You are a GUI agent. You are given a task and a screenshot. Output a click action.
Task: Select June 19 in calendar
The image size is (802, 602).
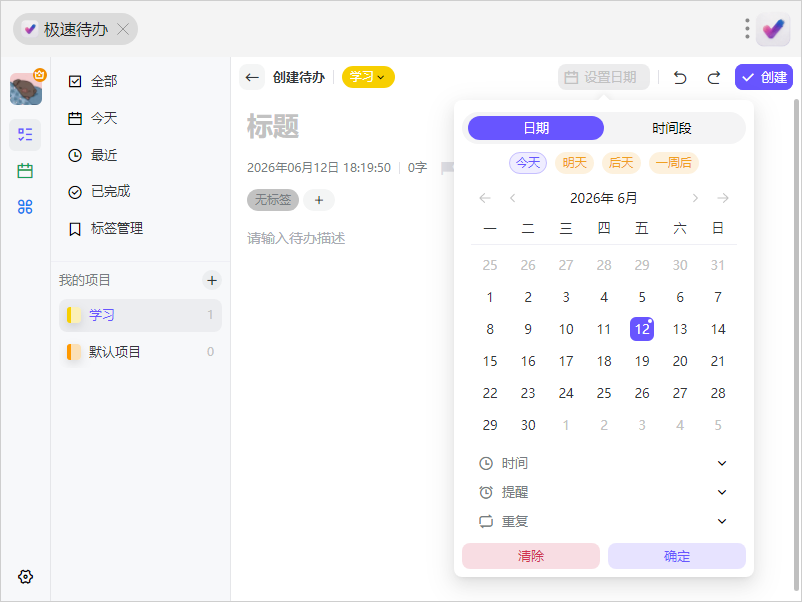[642, 361]
